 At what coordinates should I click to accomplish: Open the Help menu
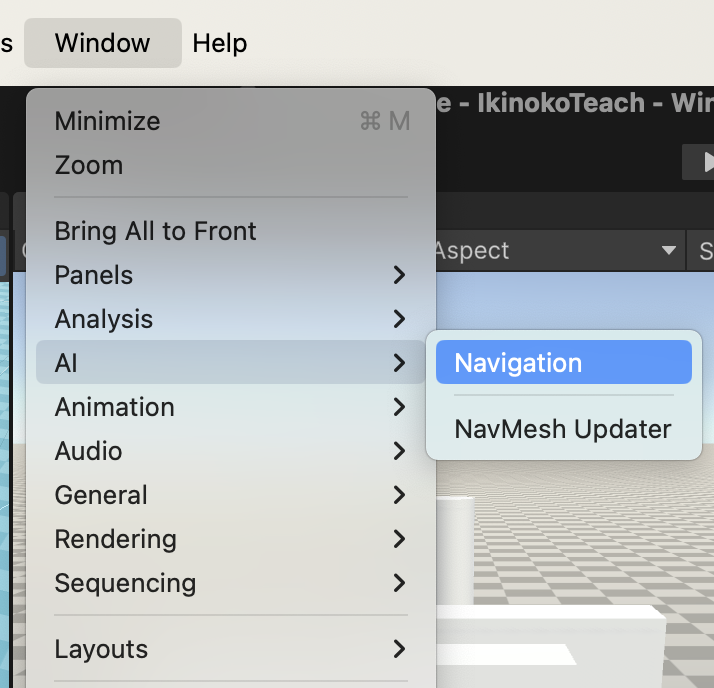[x=219, y=43]
